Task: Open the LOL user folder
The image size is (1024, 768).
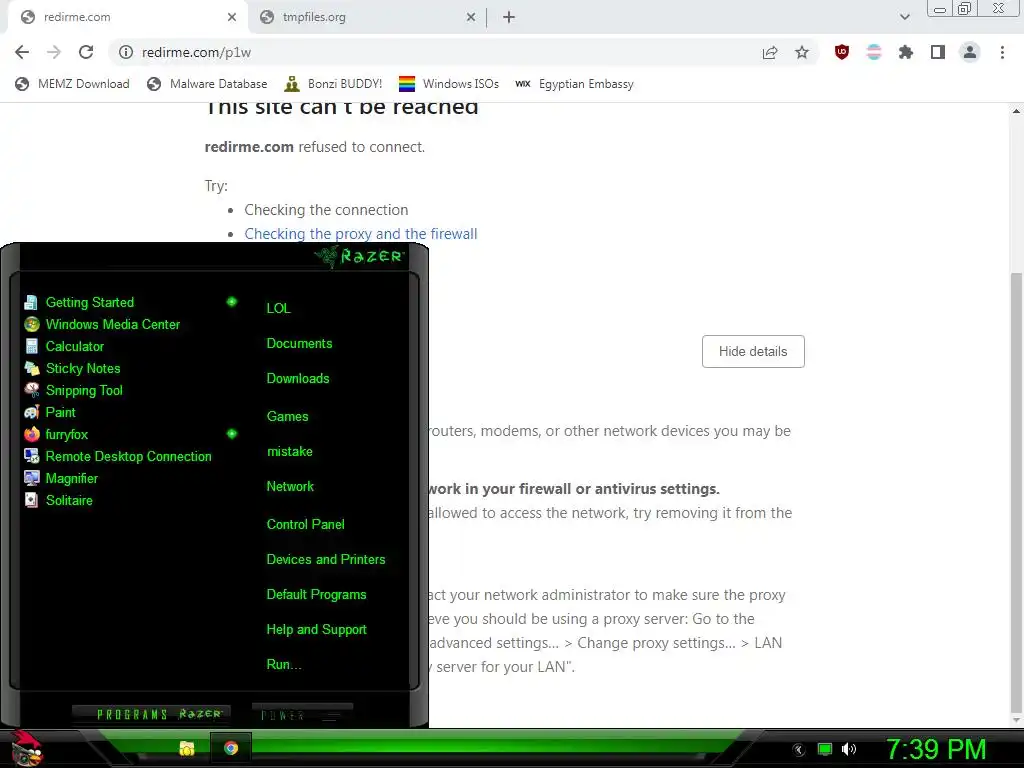Action: [278, 308]
